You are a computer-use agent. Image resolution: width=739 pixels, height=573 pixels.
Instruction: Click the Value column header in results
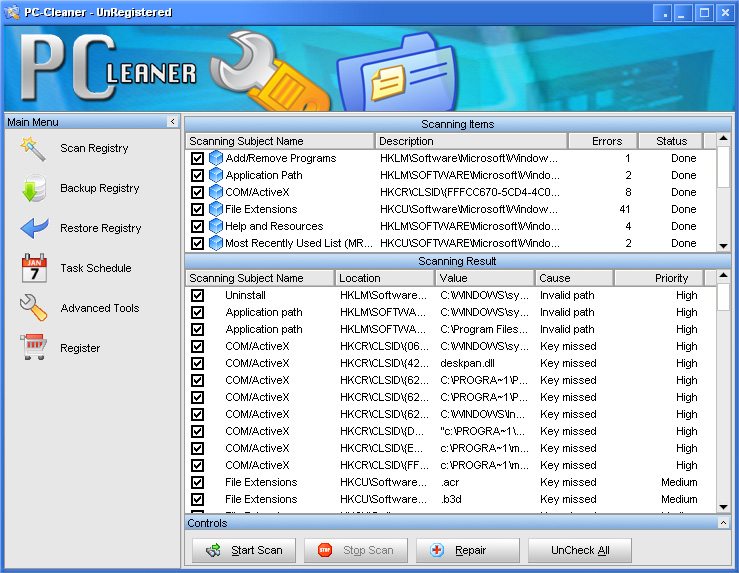pos(485,278)
